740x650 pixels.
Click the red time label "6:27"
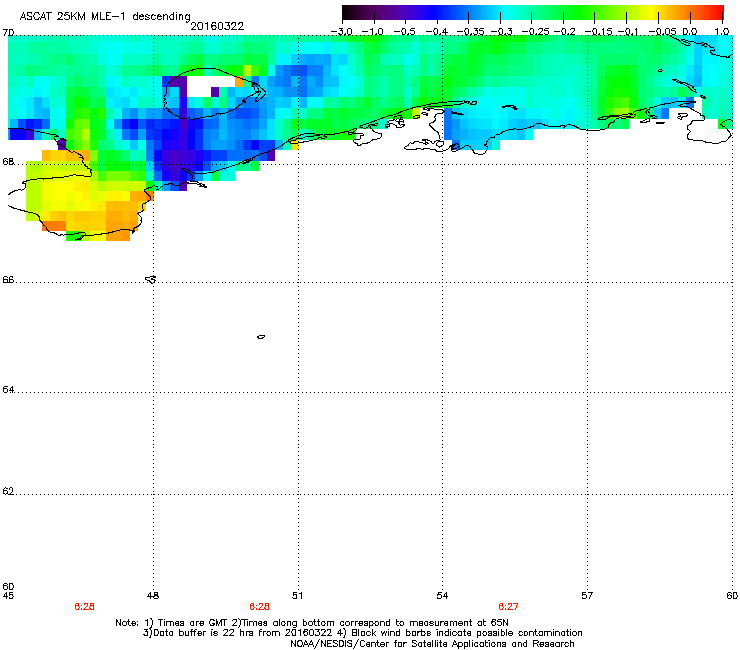click(508, 607)
